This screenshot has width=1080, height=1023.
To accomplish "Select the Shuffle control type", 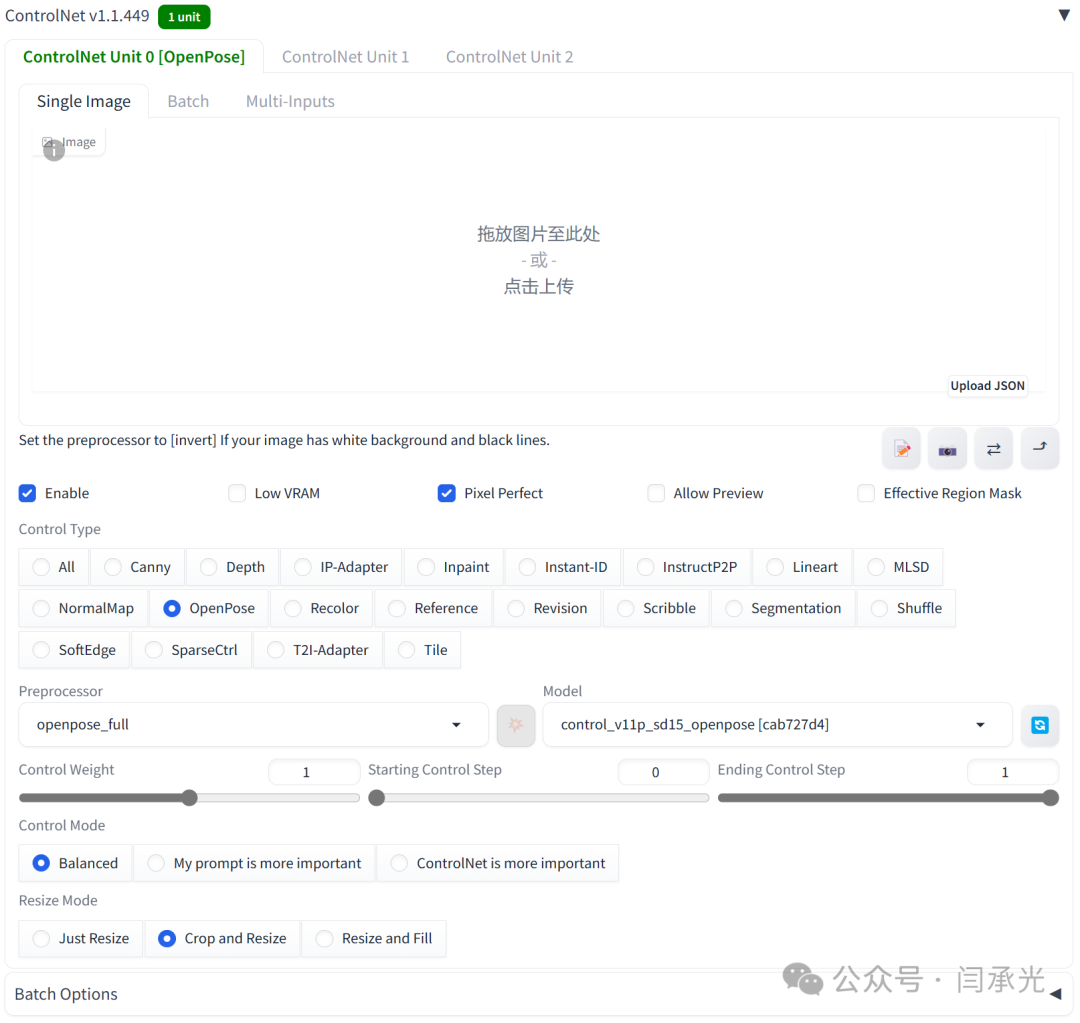I will [906, 608].
